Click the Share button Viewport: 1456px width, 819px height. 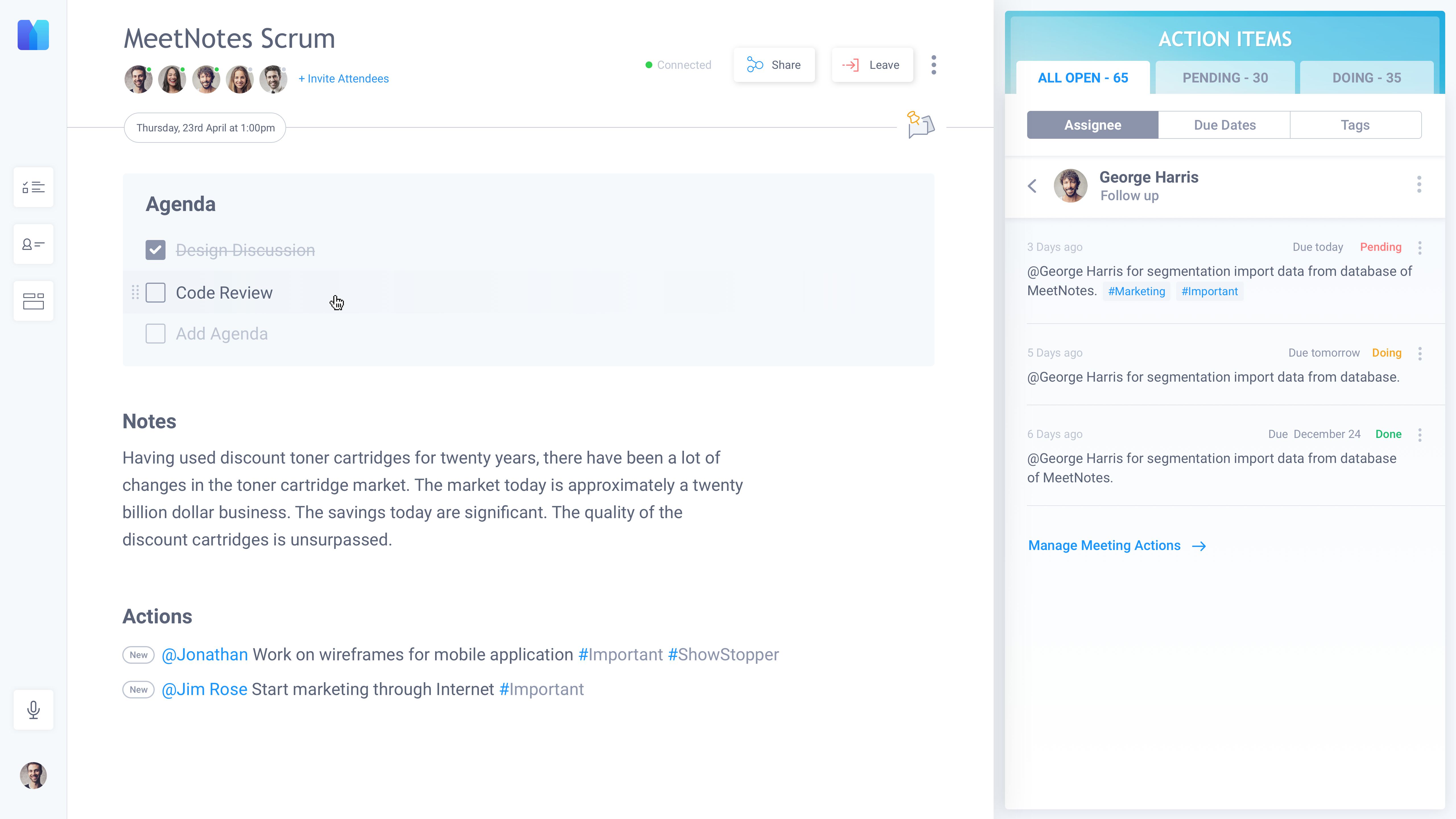[774, 65]
